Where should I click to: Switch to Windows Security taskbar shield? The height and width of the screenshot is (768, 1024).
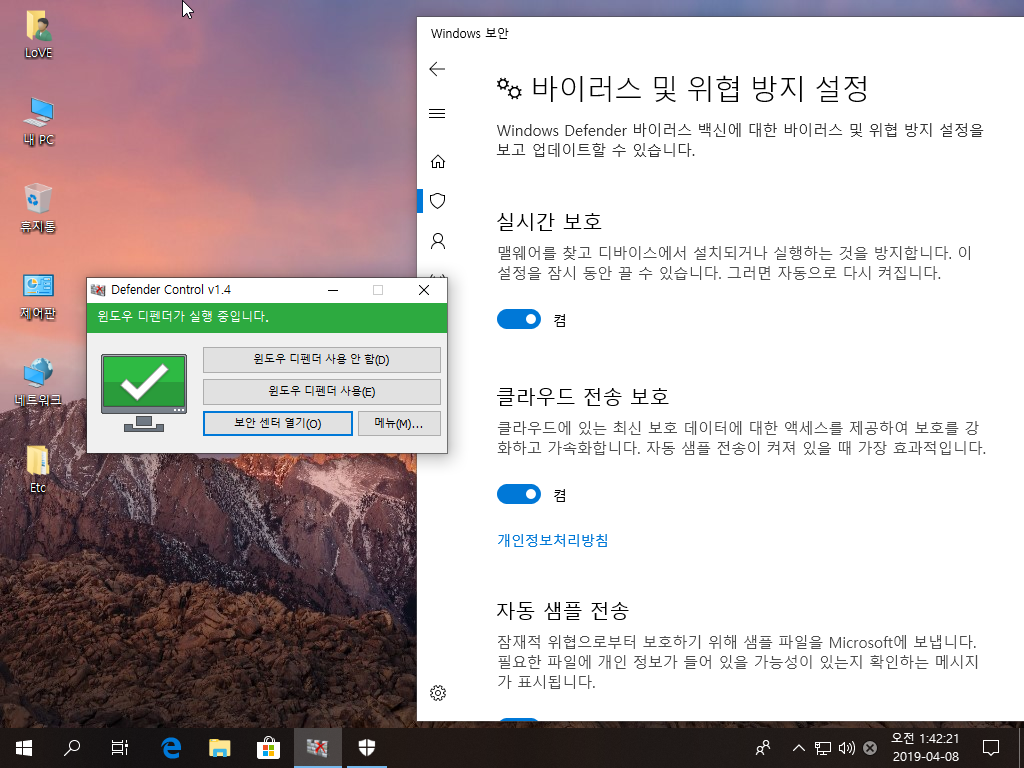(367, 748)
